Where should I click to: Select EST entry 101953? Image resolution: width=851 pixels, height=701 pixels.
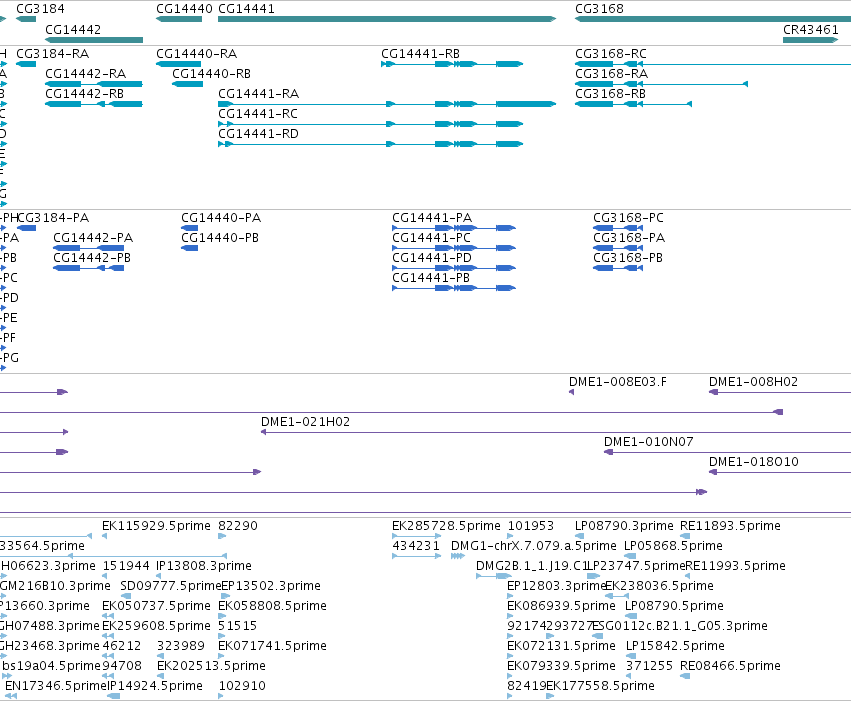click(531, 526)
